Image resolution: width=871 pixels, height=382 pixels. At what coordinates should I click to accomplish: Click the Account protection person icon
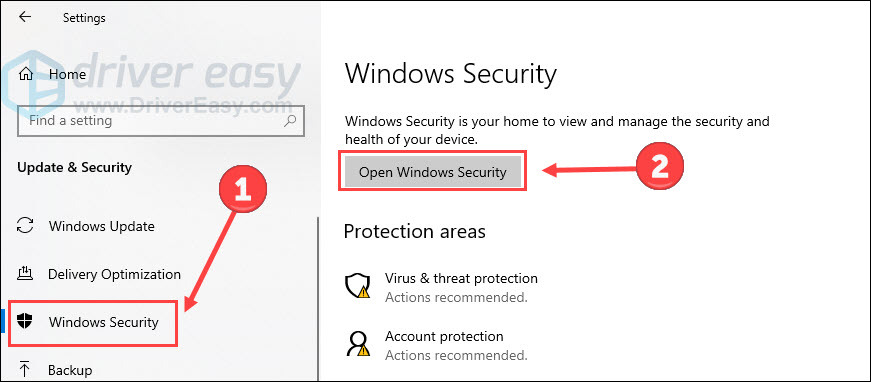[x=356, y=345]
